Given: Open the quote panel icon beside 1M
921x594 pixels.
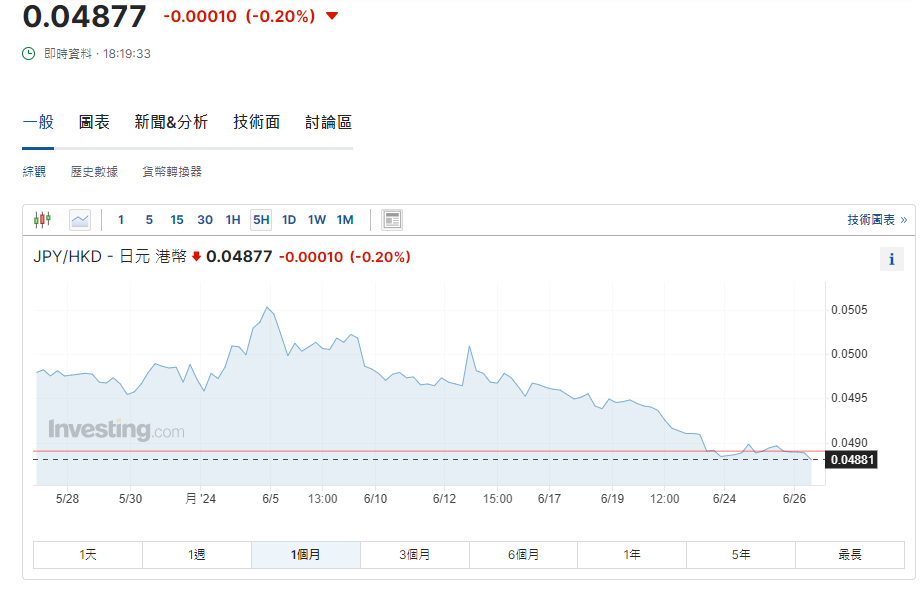Looking at the screenshot, I should pyautogui.click(x=389, y=219).
